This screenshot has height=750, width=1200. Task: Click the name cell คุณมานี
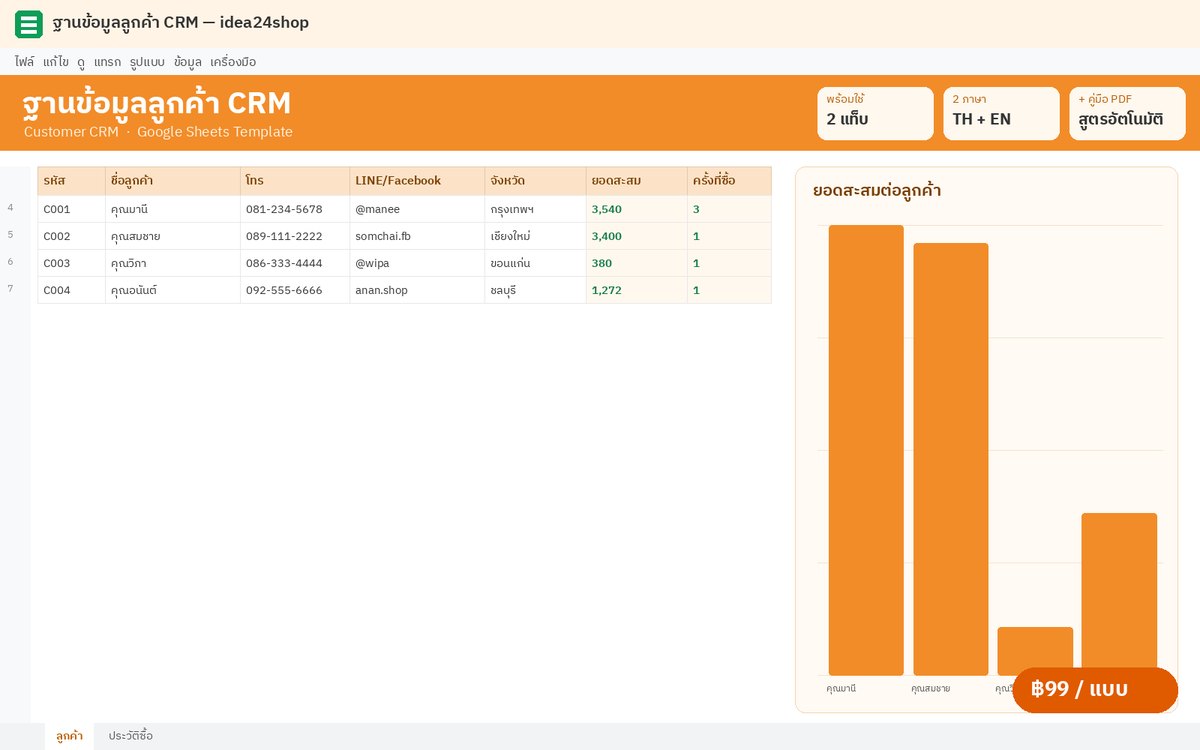[173, 209]
